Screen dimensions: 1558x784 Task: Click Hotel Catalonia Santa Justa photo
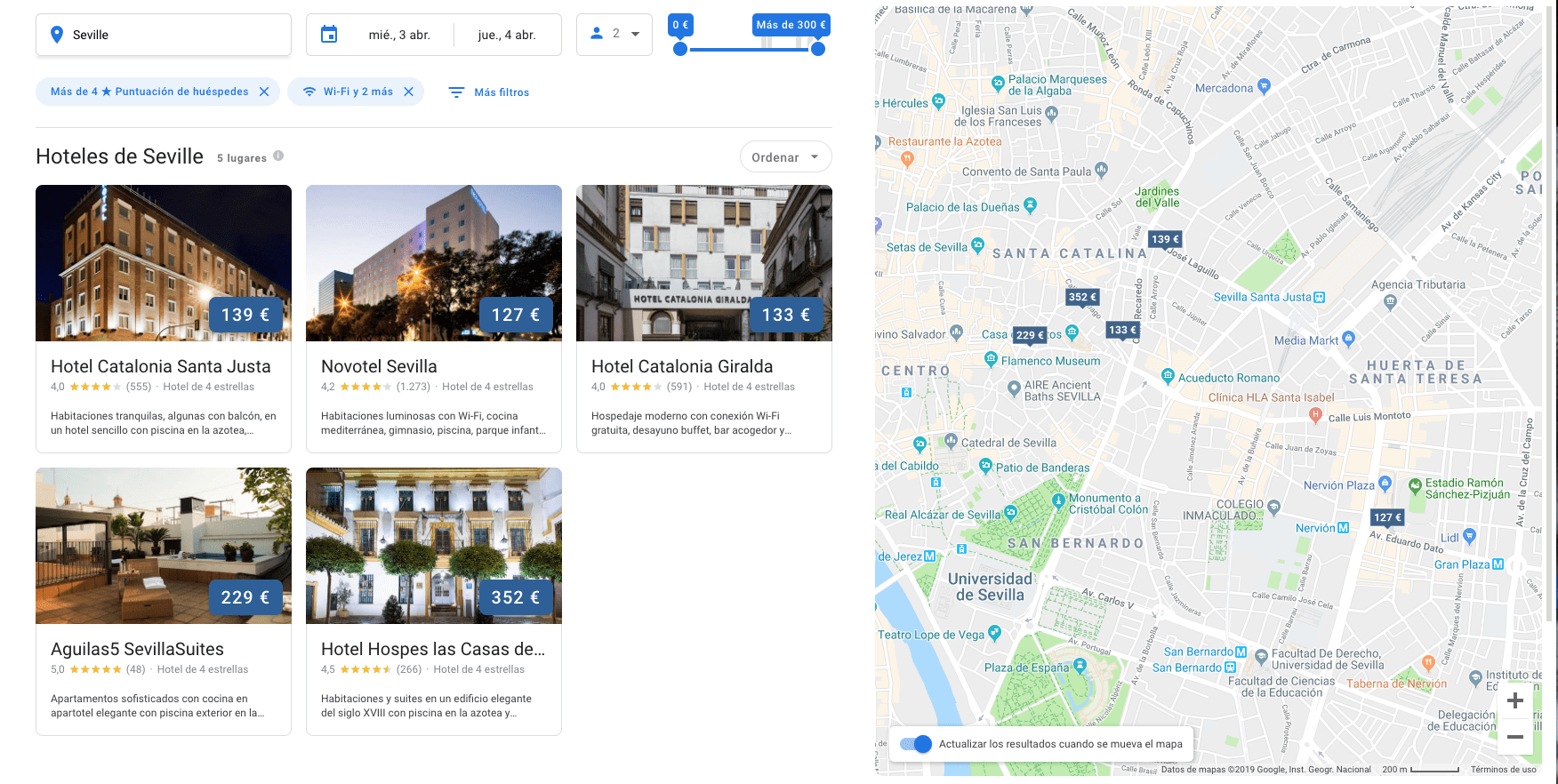point(164,263)
